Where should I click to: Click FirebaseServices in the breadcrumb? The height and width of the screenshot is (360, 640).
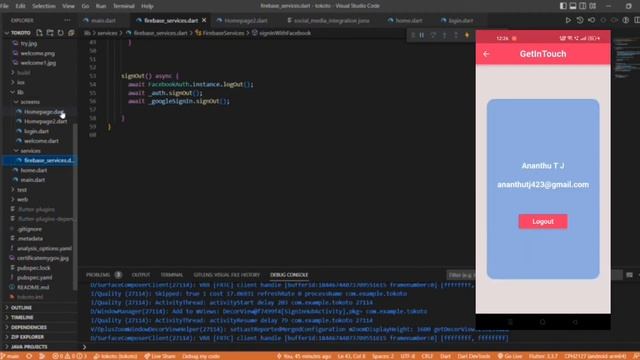click(x=223, y=33)
